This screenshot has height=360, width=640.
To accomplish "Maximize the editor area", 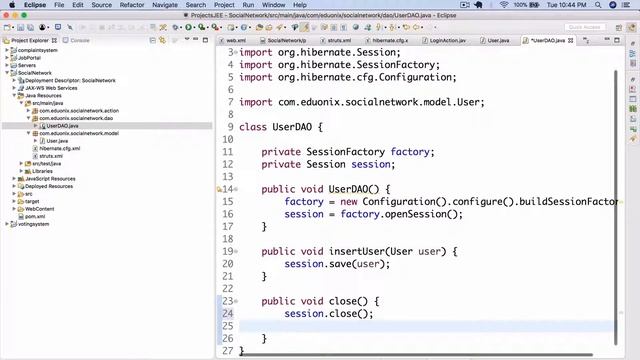I will pos(617,40).
